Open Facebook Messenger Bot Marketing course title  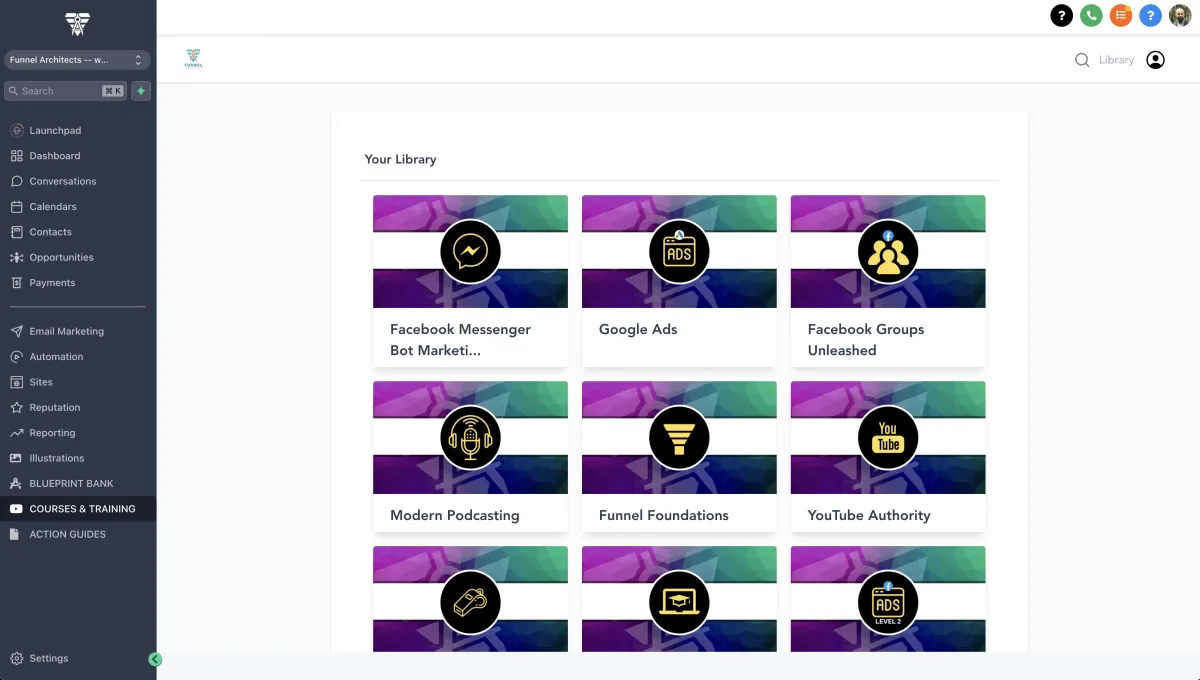(460, 340)
